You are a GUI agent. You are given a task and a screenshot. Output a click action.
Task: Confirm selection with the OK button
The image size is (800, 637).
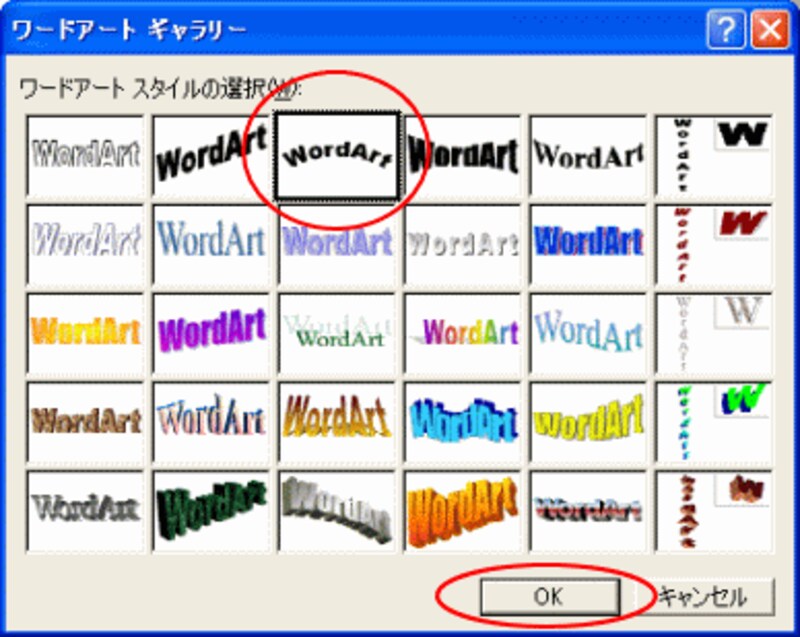549,596
